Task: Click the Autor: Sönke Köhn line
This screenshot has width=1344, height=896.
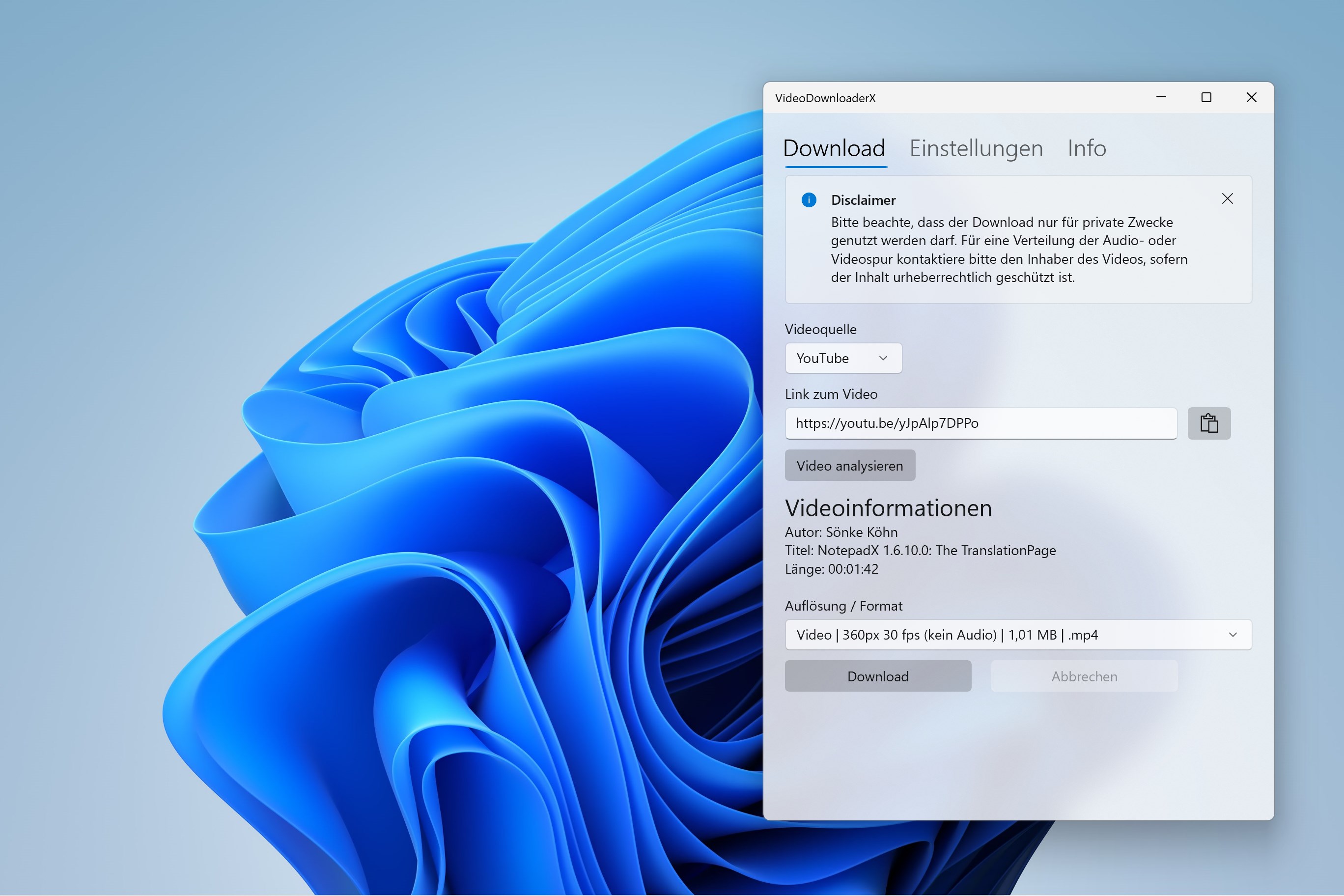Action: pos(841,532)
